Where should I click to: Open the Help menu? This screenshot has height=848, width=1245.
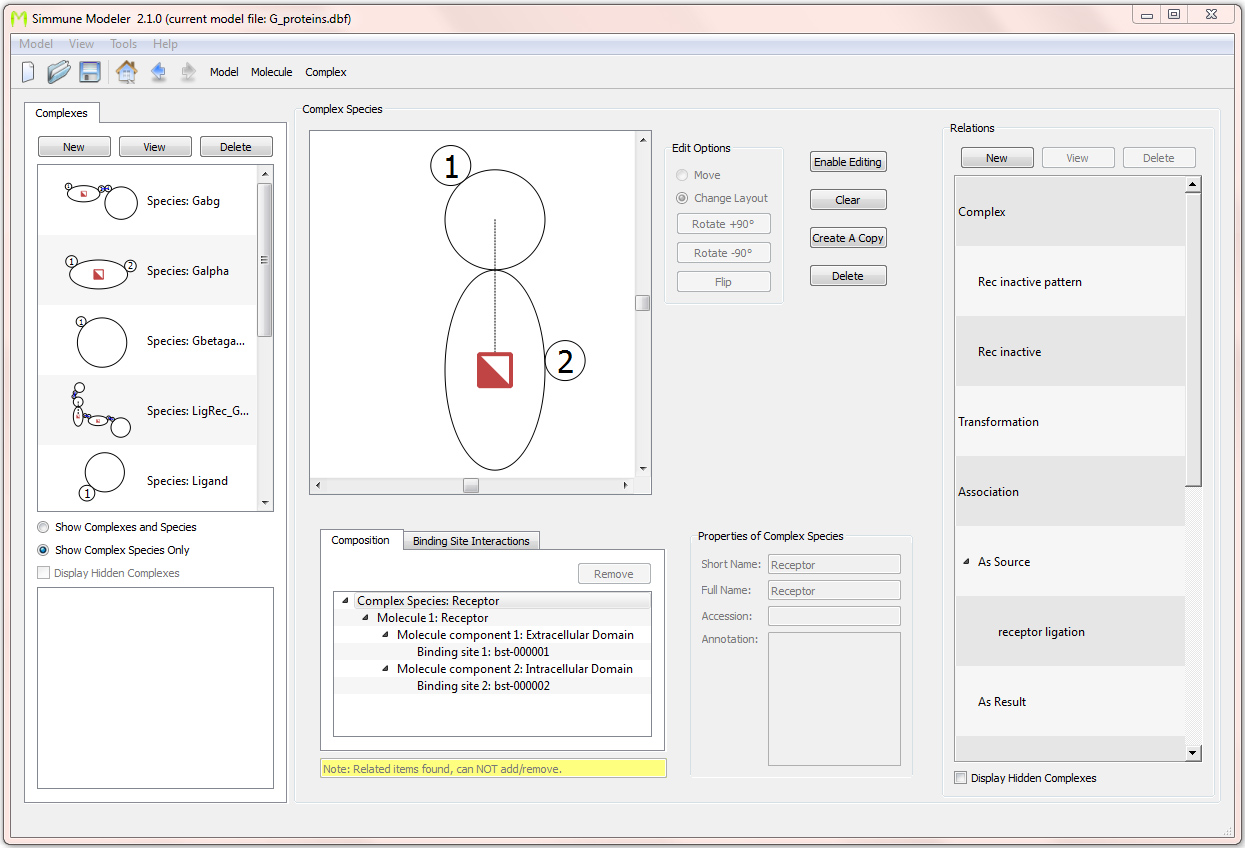tap(165, 44)
